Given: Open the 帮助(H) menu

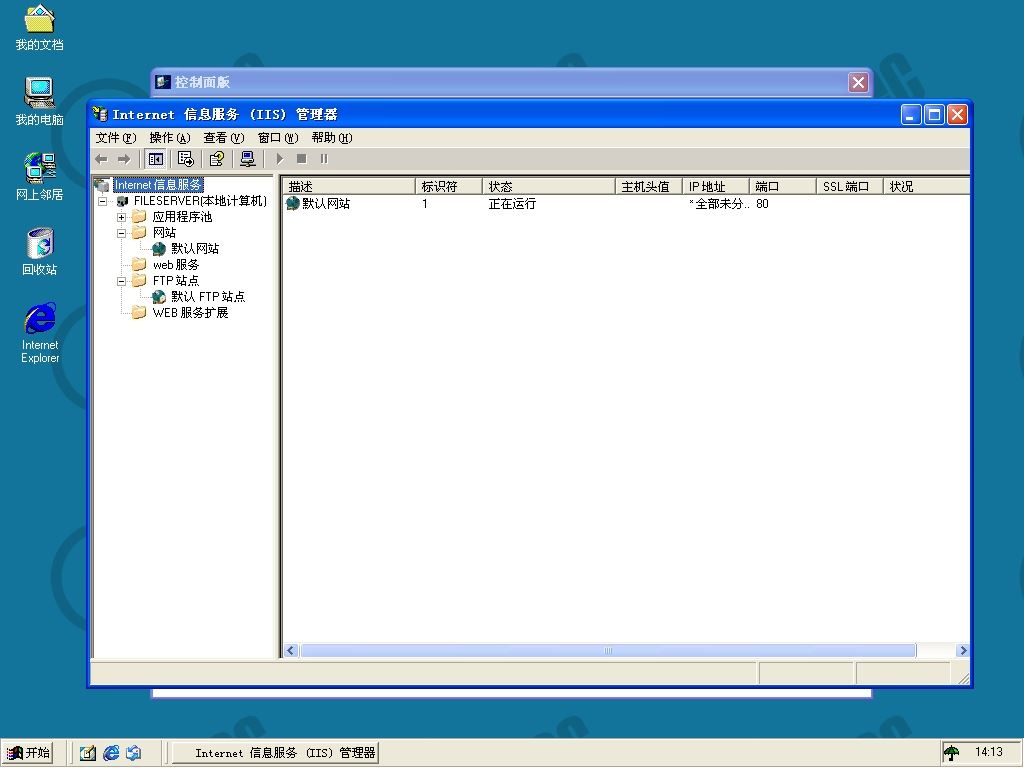Looking at the screenshot, I should (x=332, y=138).
